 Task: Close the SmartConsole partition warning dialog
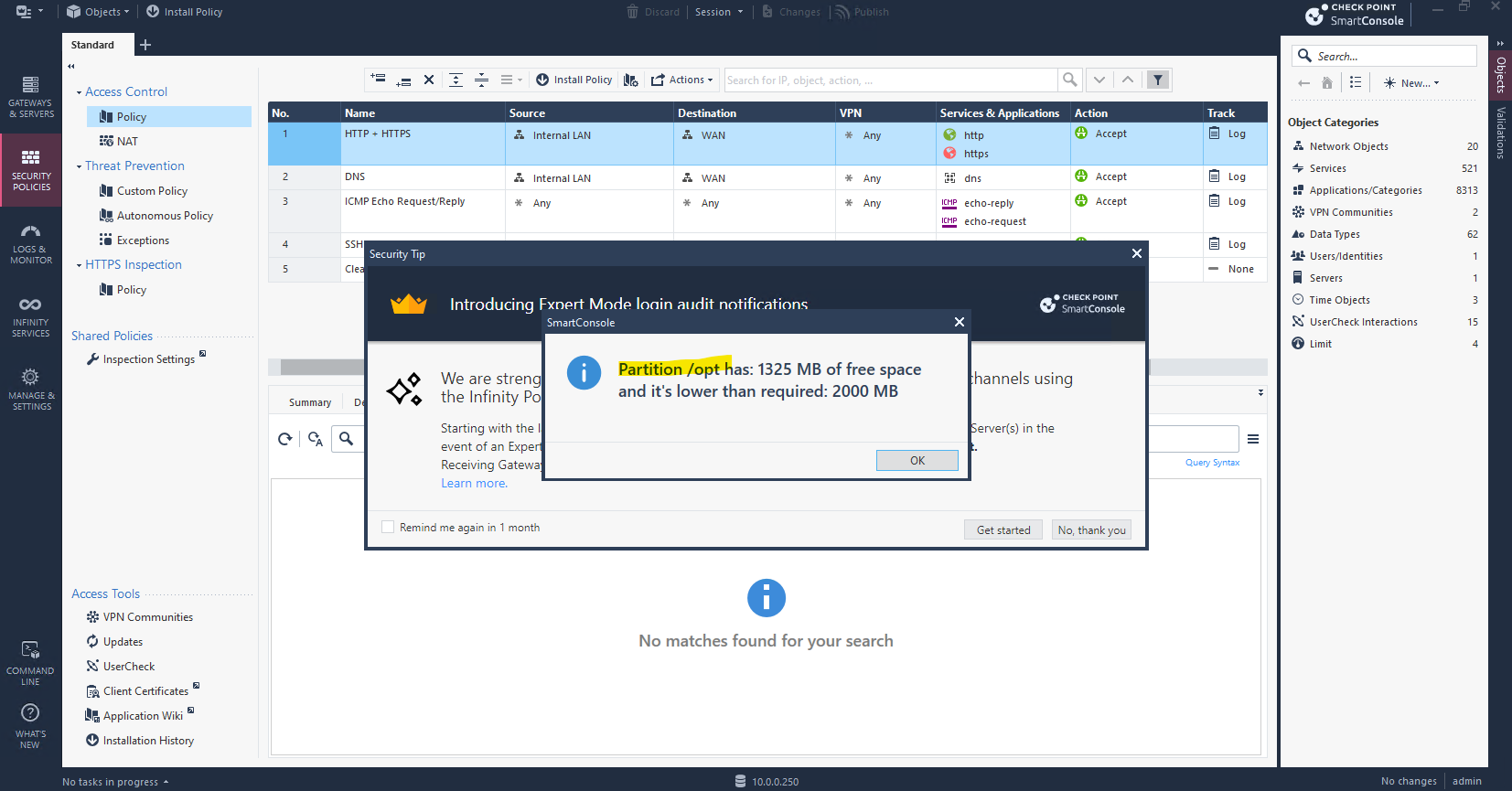tap(959, 322)
